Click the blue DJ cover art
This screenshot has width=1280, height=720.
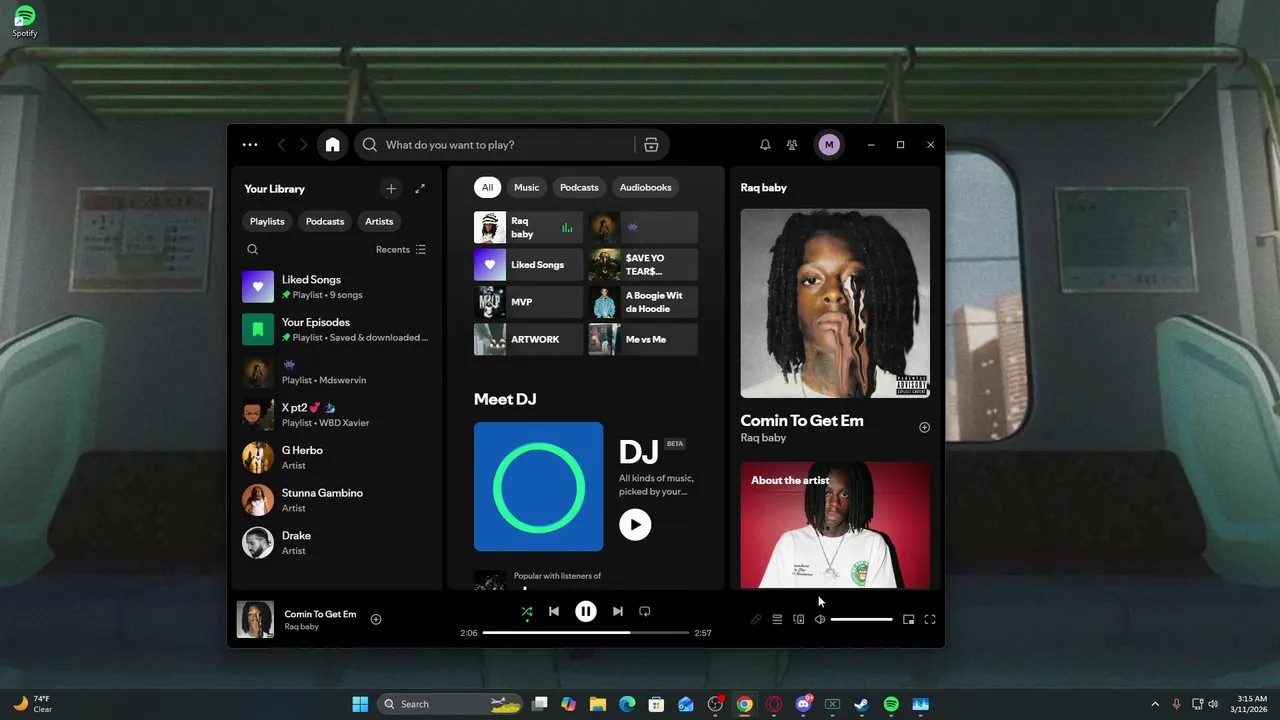pyautogui.click(x=538, y=486)
